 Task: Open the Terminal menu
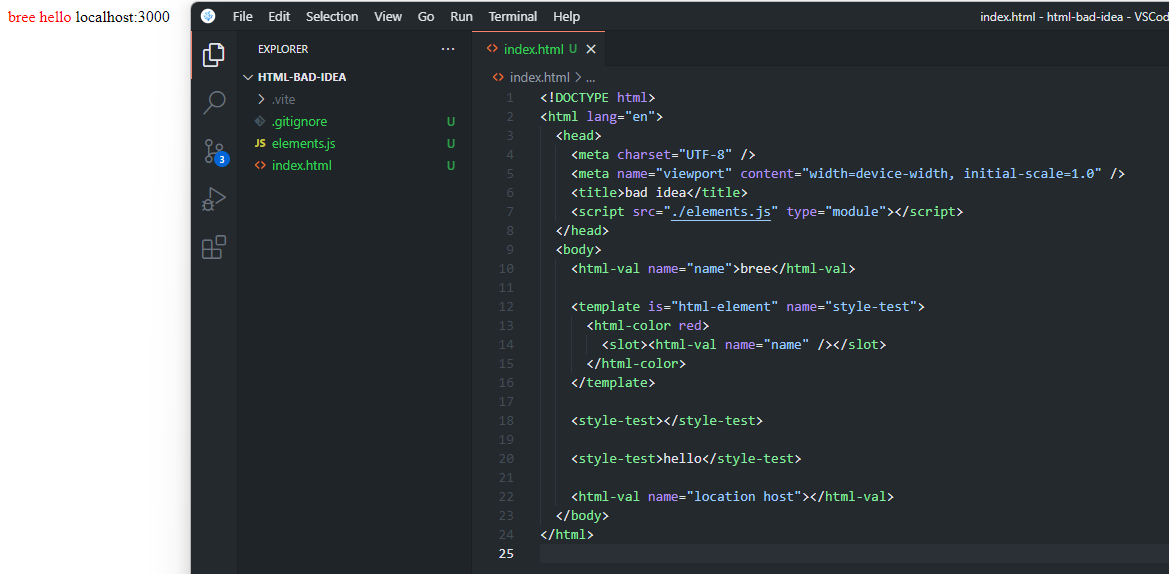(514, 16)
